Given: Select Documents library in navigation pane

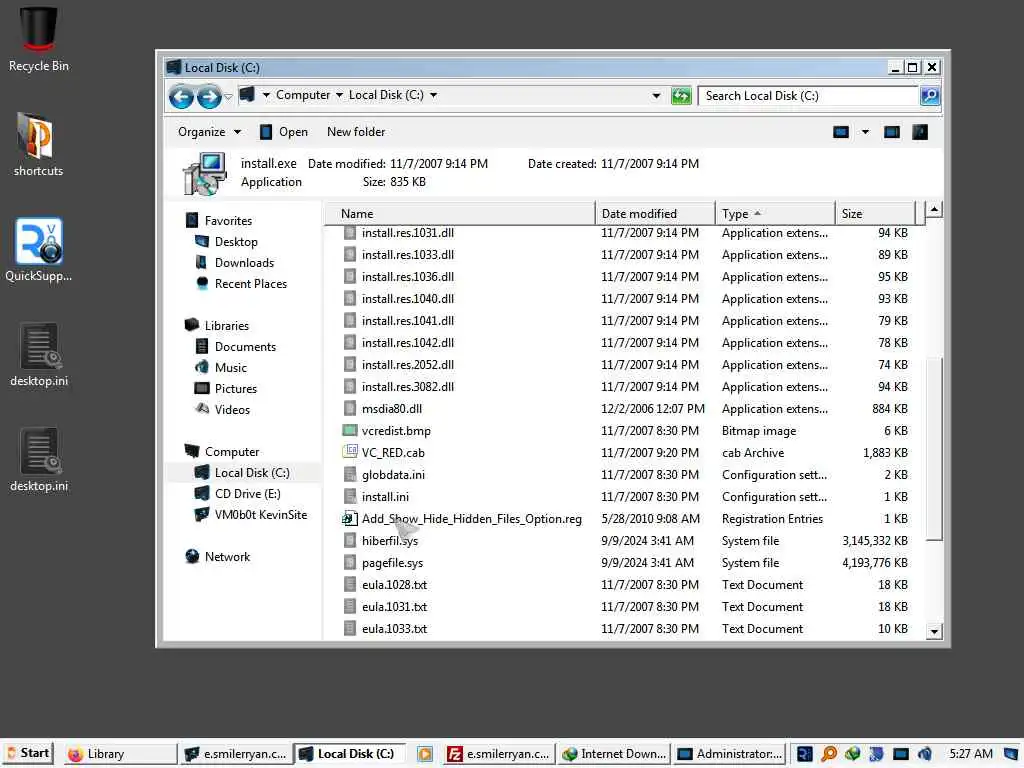Looking at the screenshot, I should (x=245, y=347).
